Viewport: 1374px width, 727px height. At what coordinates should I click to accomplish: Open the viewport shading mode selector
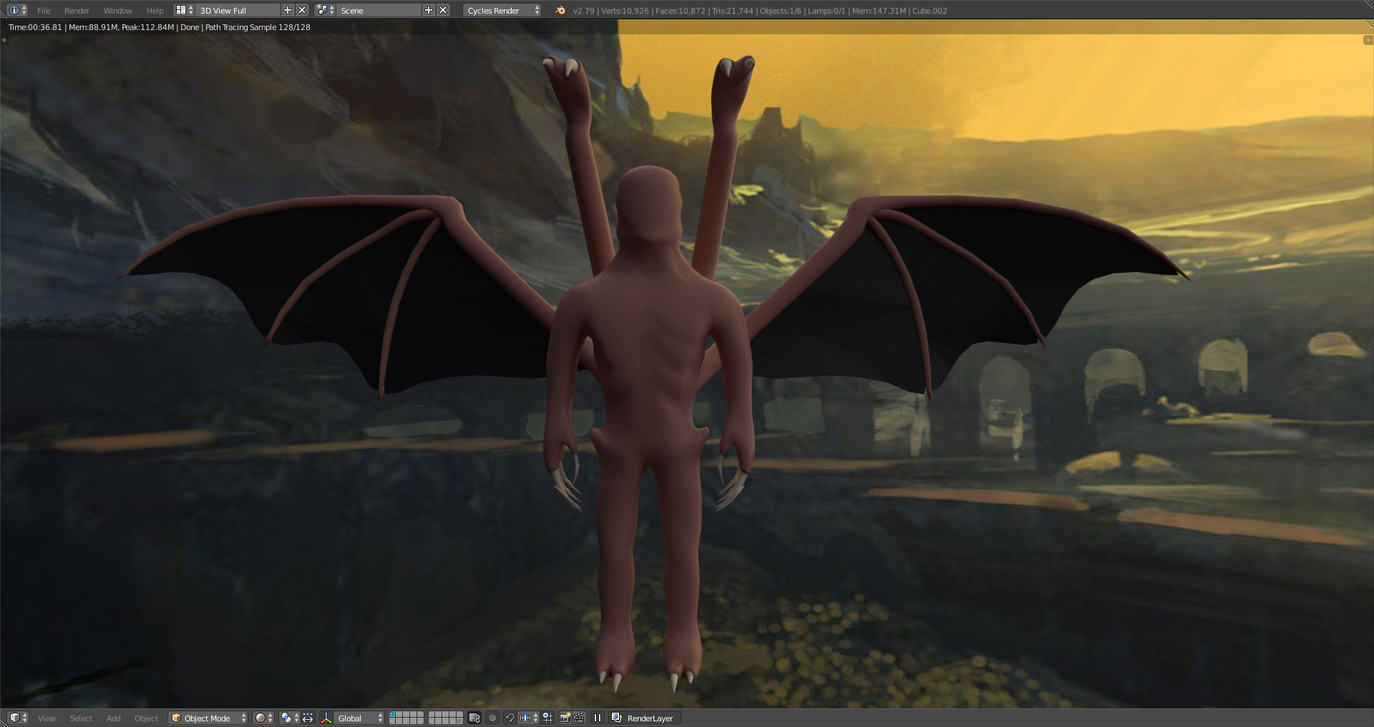264,718
